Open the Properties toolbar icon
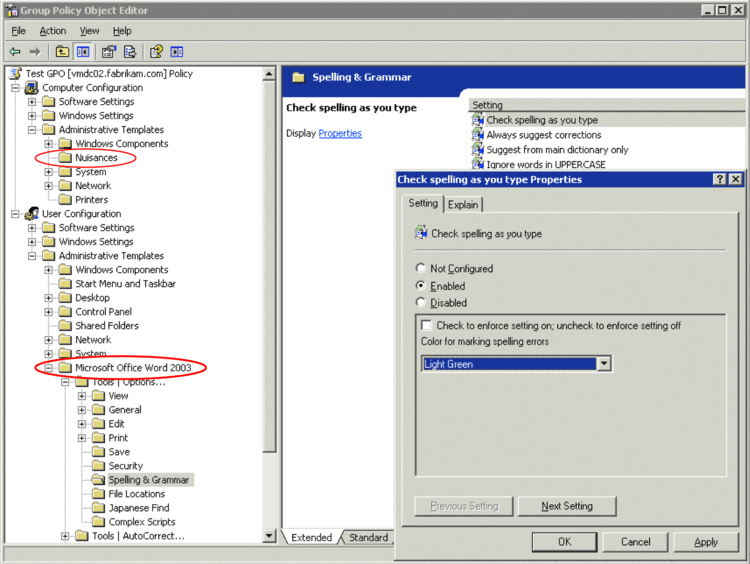Image resolution: width=750 pixels, height=564 pixels. [x=109, y=52]
